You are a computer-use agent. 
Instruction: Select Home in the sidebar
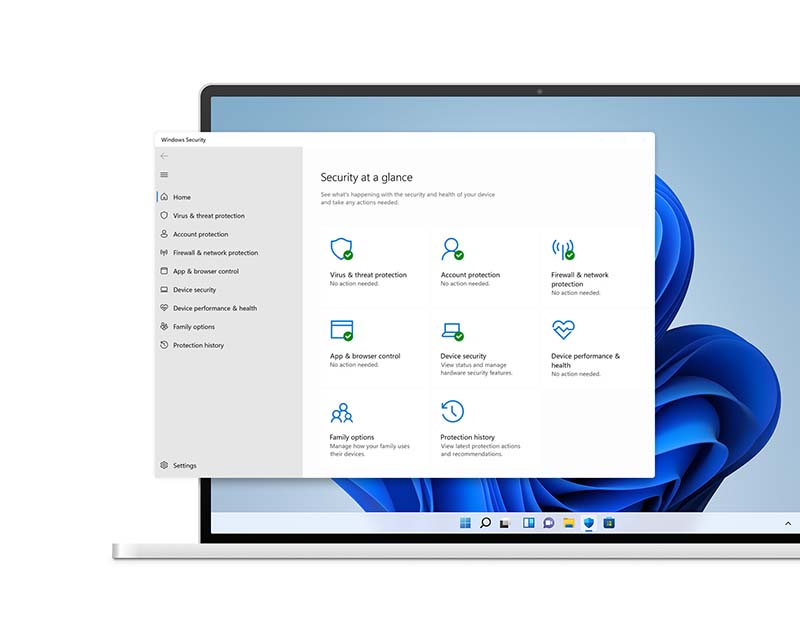182,197
